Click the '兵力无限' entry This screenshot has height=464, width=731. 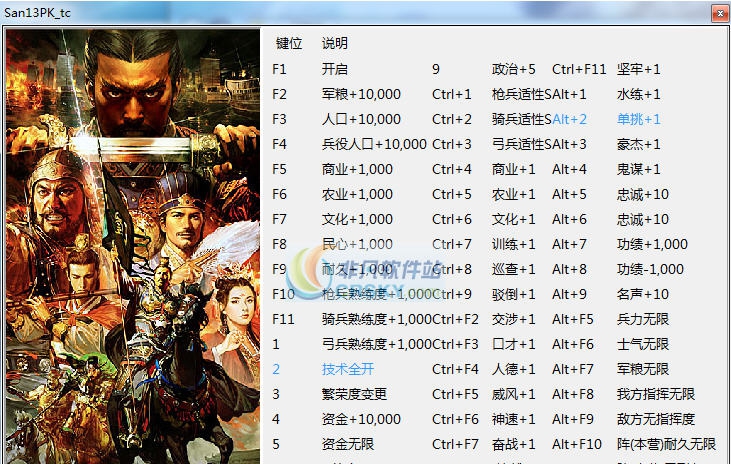tap(642, 319)
